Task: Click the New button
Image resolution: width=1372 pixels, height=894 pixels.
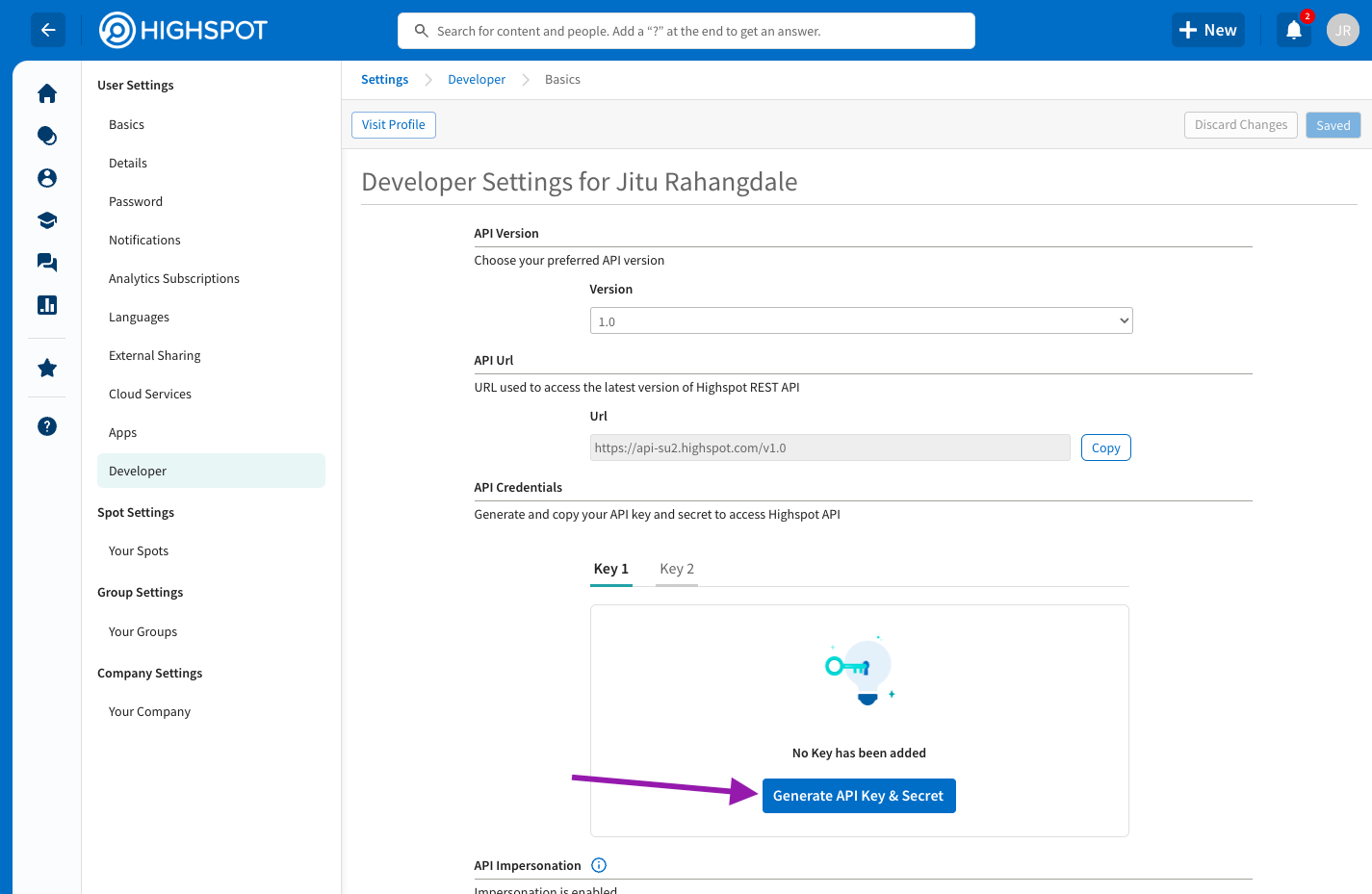Action: pyautogui.click(x=1208, y=30)
